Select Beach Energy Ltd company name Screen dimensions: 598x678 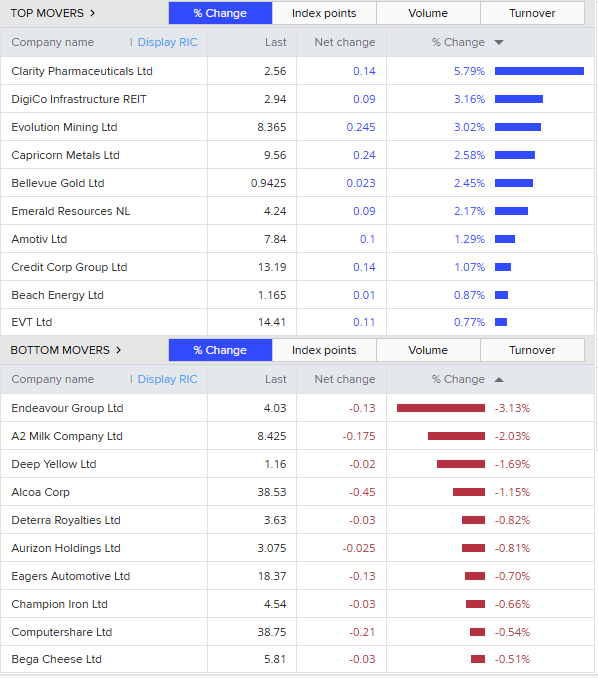(x=58, y=295)
